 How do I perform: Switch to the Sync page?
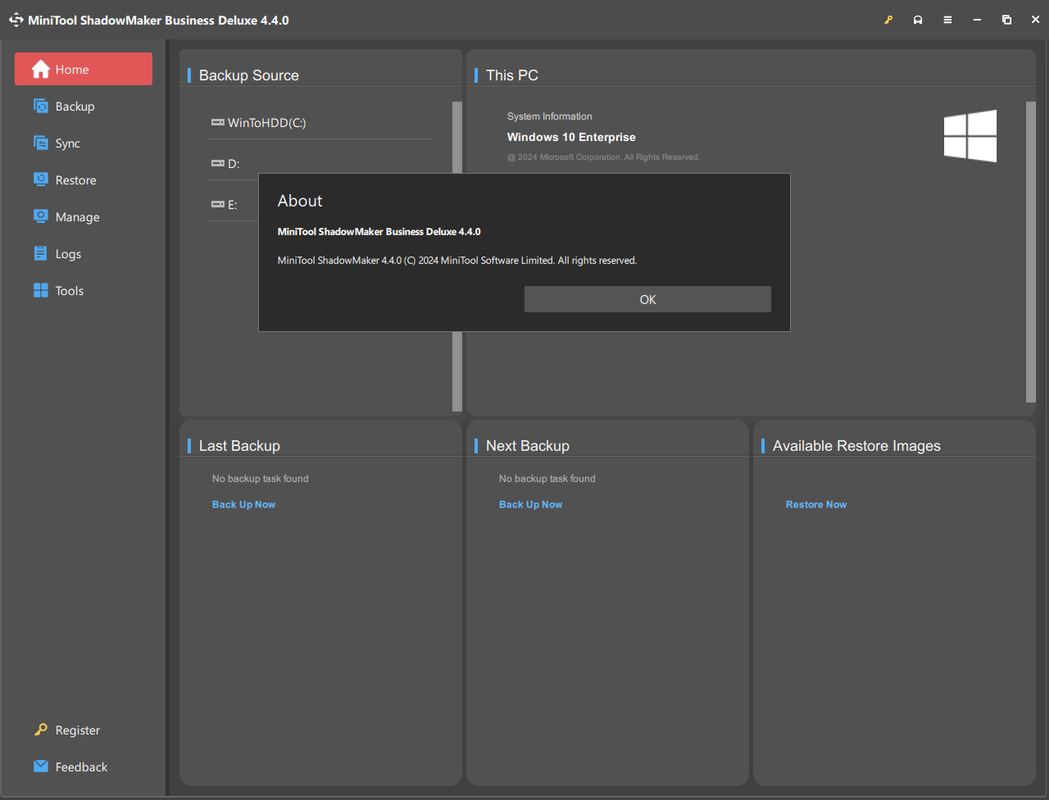[68, 143]
